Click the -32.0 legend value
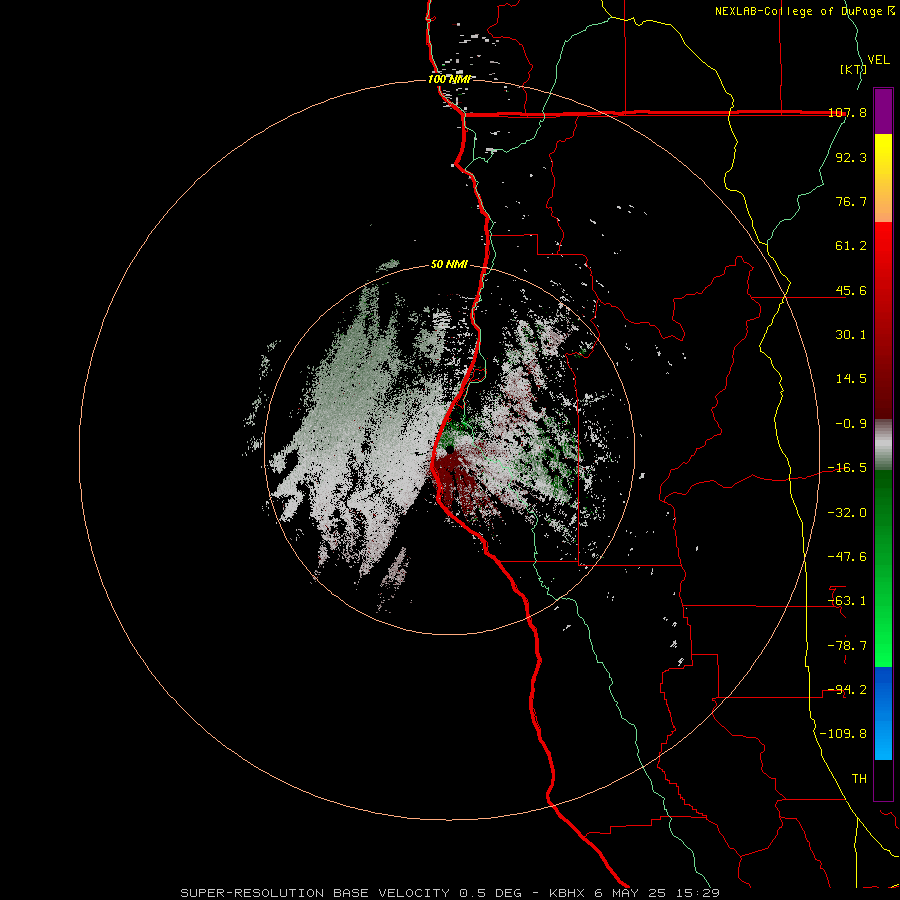900x900 pixels. click(847, 513)
